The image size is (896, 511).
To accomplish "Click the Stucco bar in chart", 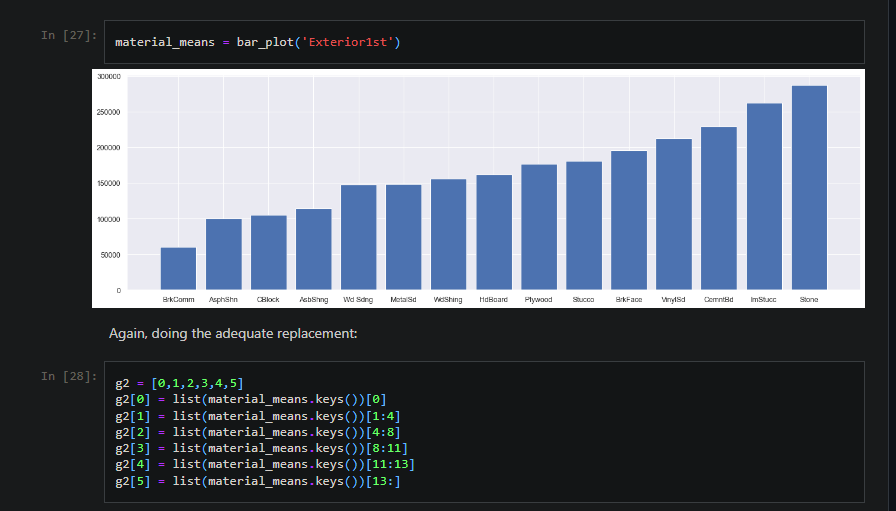I will 584,226.
